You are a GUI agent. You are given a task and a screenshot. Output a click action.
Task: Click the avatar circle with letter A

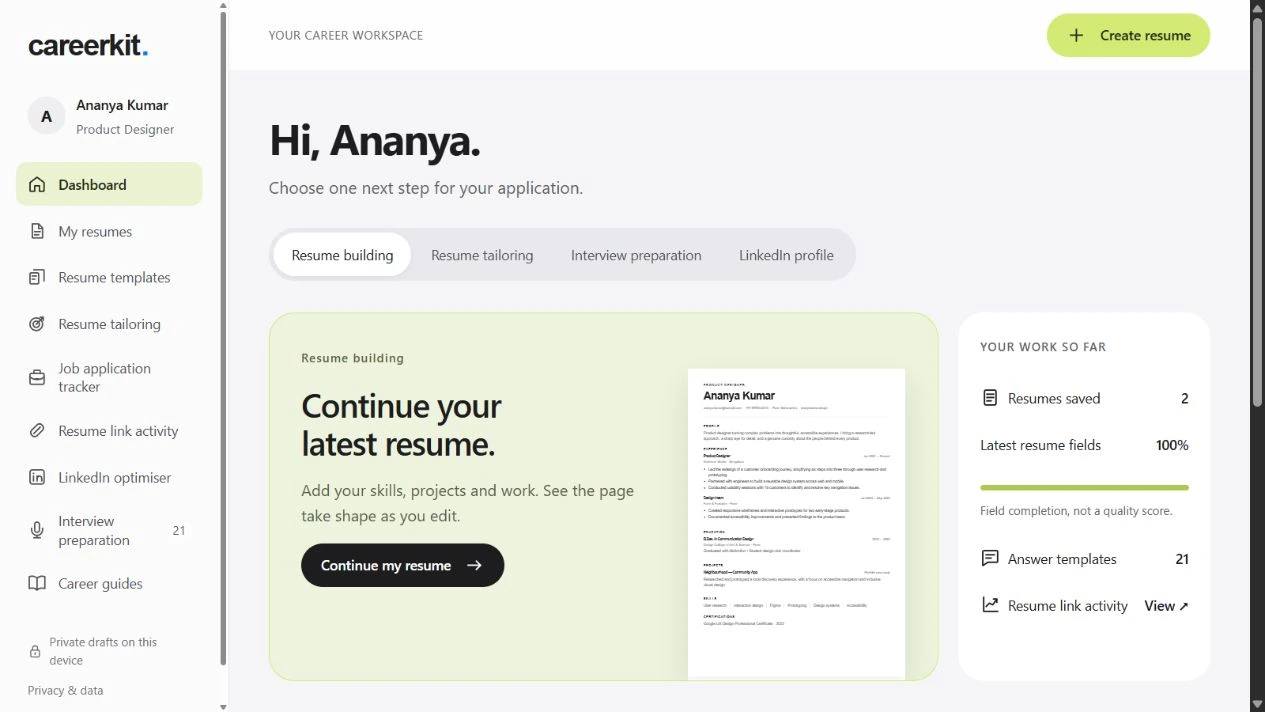pyautogui.click(x=46, y=116)
